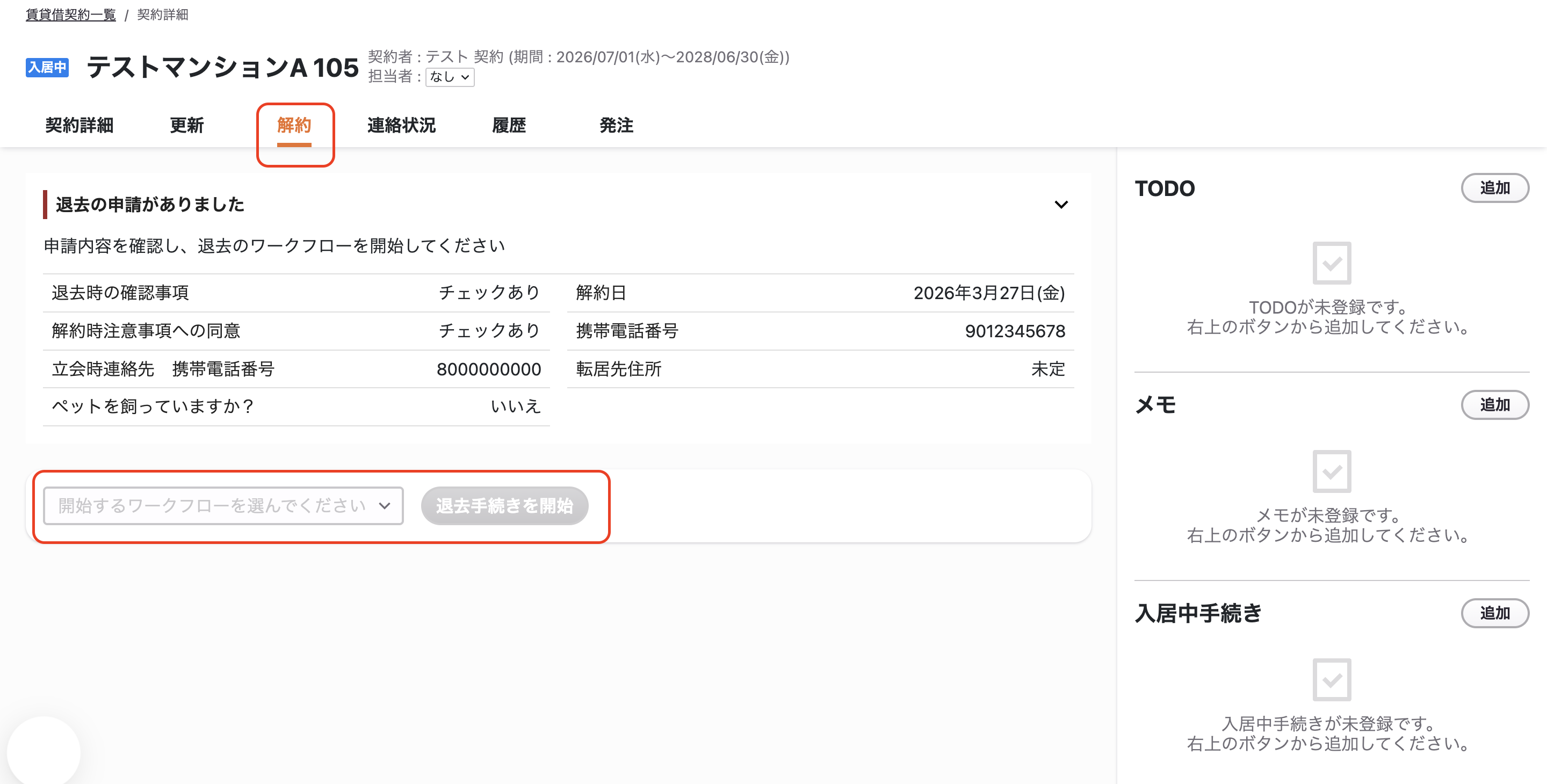
Task: Open the 開始するワークフローを選んでください dropdown
Action: point(223,505)
